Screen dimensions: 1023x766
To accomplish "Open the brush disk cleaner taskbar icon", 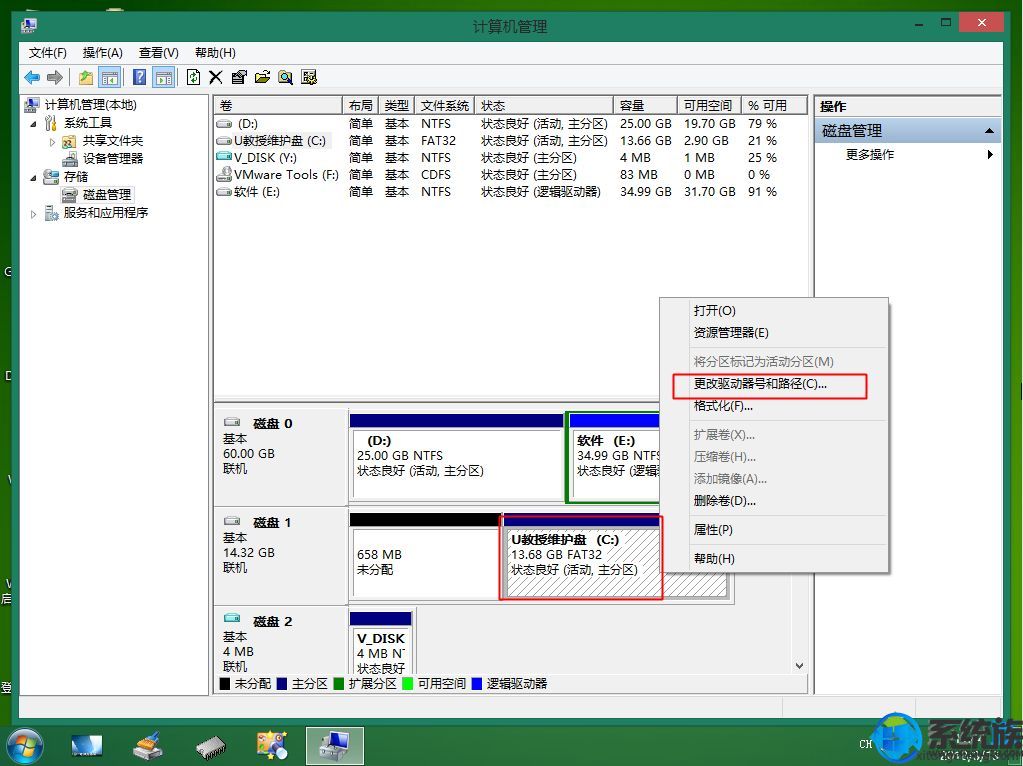I will [147, 746].
